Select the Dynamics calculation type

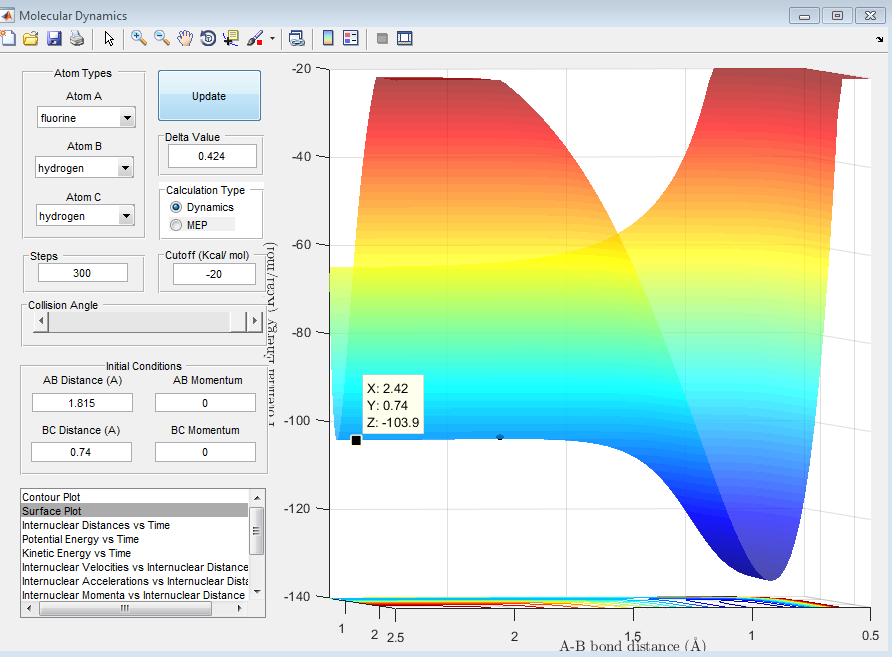(x=176, y=207)
